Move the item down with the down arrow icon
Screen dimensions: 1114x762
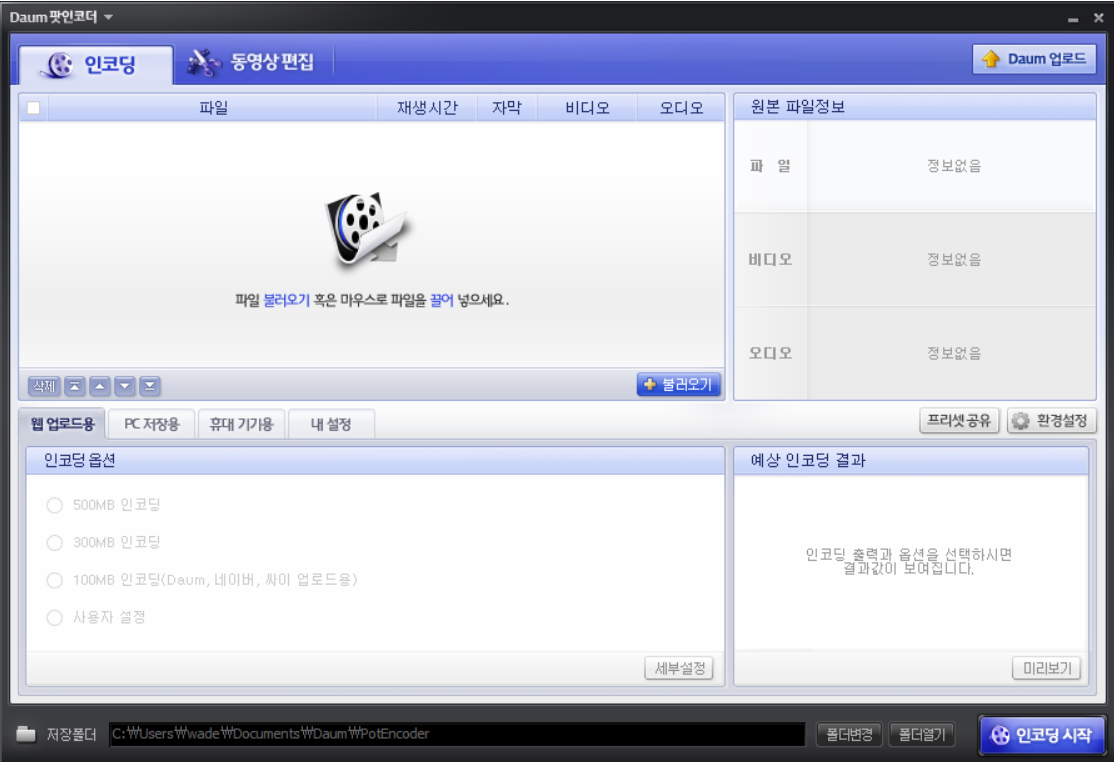click(124, 386)
